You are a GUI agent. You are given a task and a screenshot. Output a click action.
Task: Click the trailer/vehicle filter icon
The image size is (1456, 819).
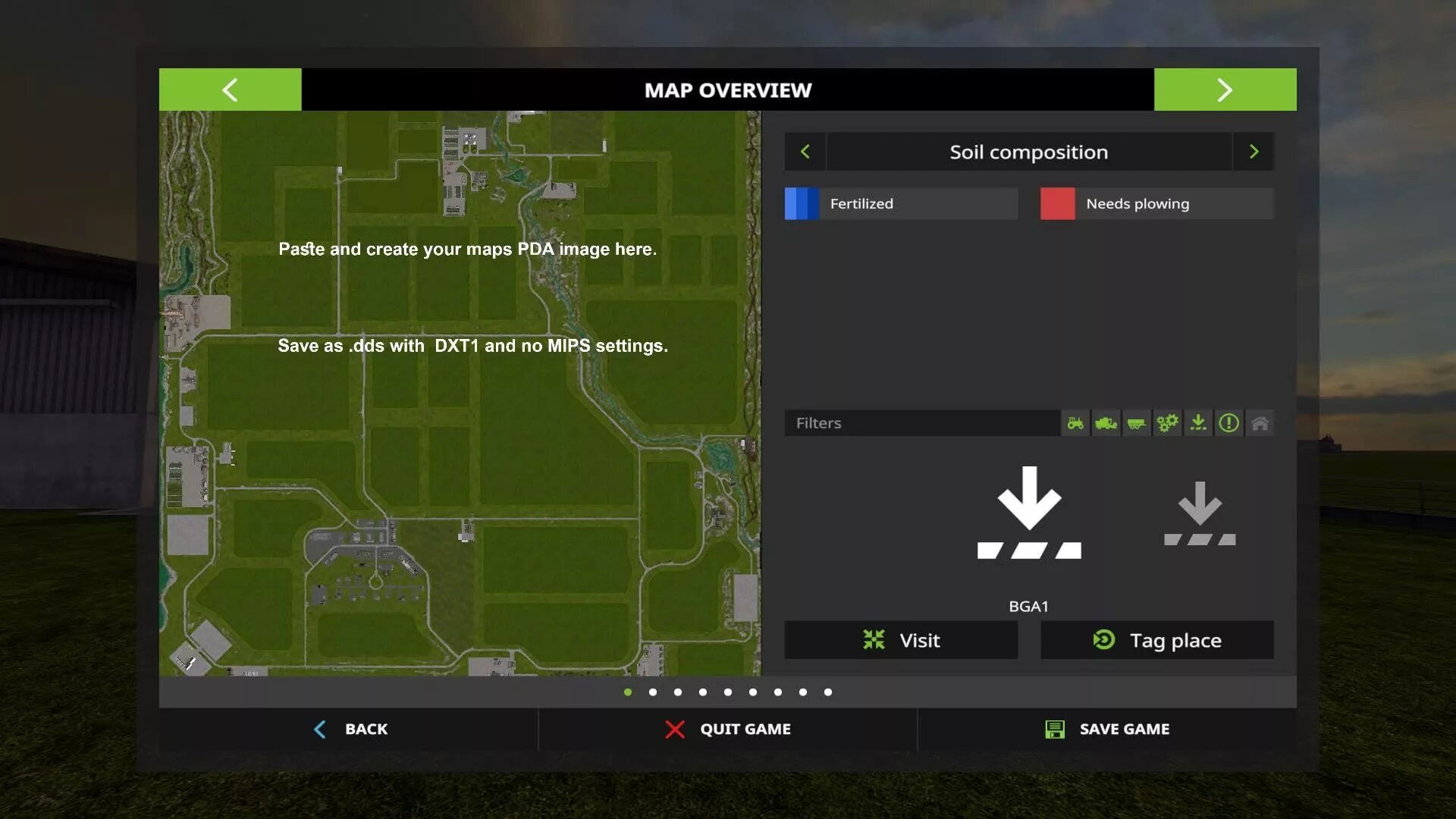tap(1135, 422)
